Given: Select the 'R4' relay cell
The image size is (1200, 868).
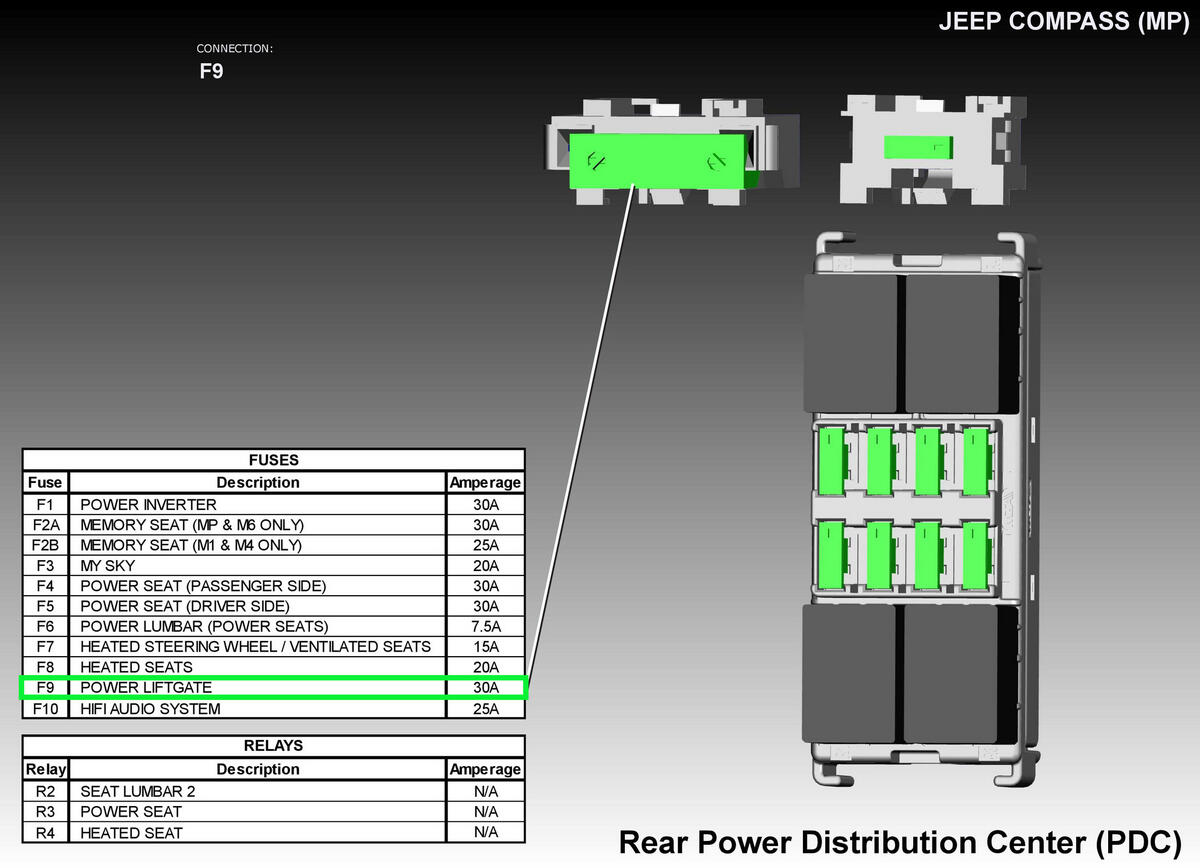Looking at the screenshot, I should (x=45, y=832).
